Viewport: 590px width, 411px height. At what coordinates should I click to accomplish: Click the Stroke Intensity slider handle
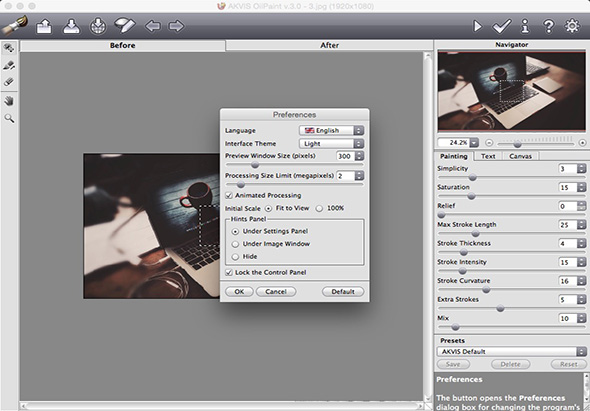coord(462,271)
